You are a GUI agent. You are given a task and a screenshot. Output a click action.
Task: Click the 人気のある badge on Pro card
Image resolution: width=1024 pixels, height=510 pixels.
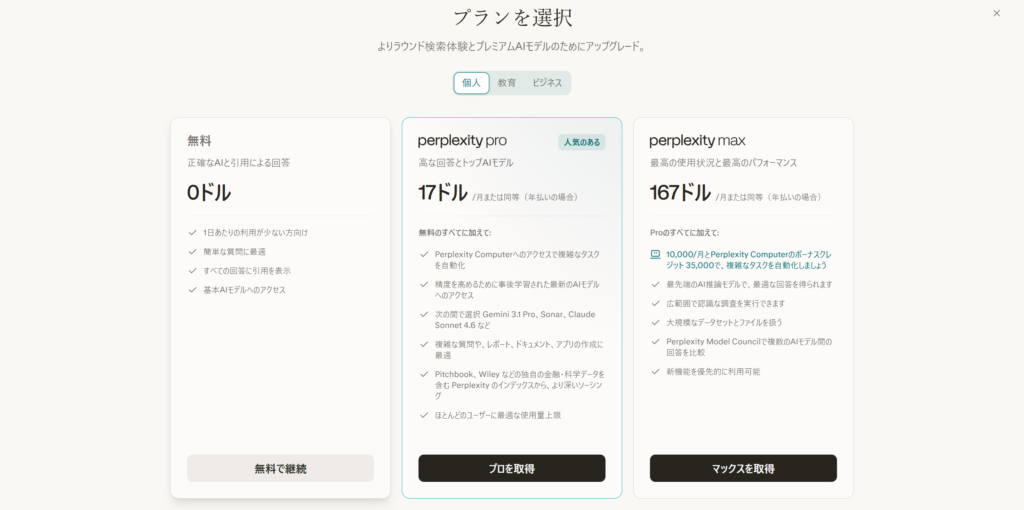coord(582,142)
